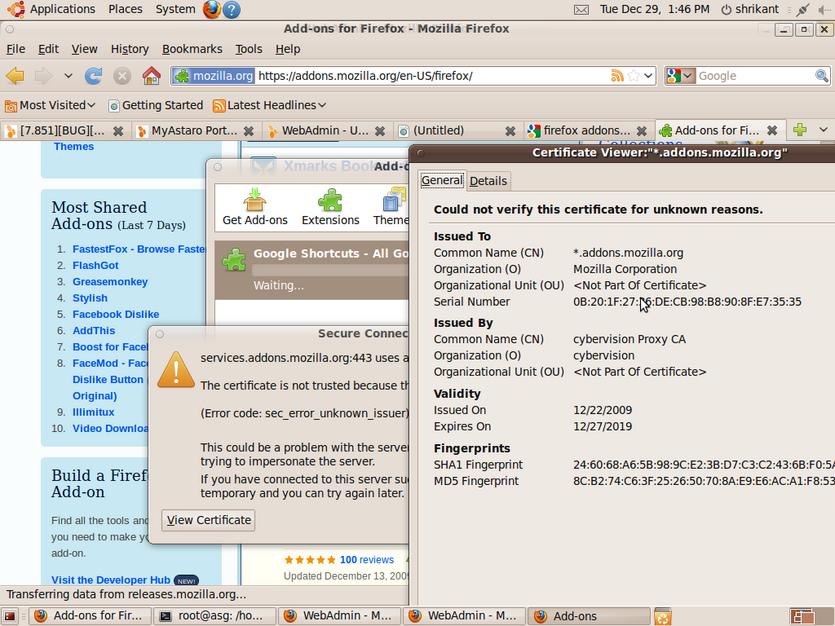Image resolution: width=835 pixels, height=626 pixels.
Task: Click the search magnifier icon
Action: click(821, 76)
